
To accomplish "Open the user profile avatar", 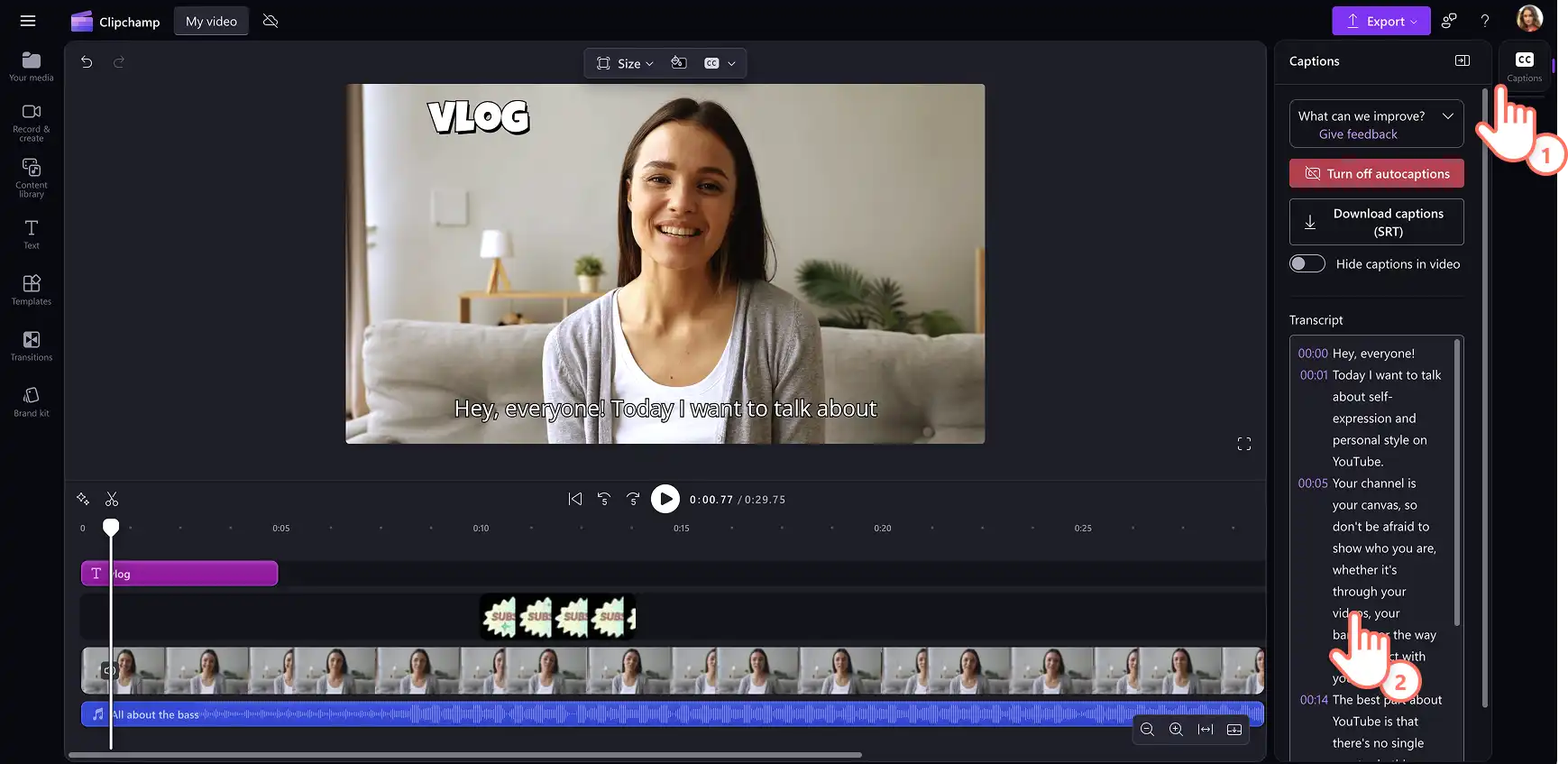I will click(1529, 19).
